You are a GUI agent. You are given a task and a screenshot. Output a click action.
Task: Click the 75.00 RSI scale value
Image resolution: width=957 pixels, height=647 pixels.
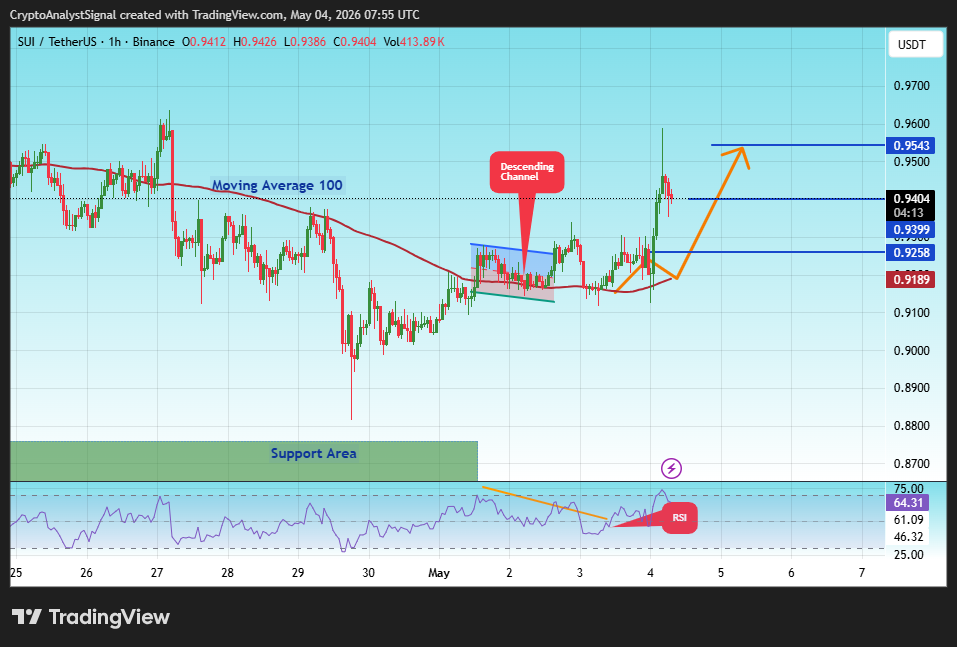click(908, 488)
